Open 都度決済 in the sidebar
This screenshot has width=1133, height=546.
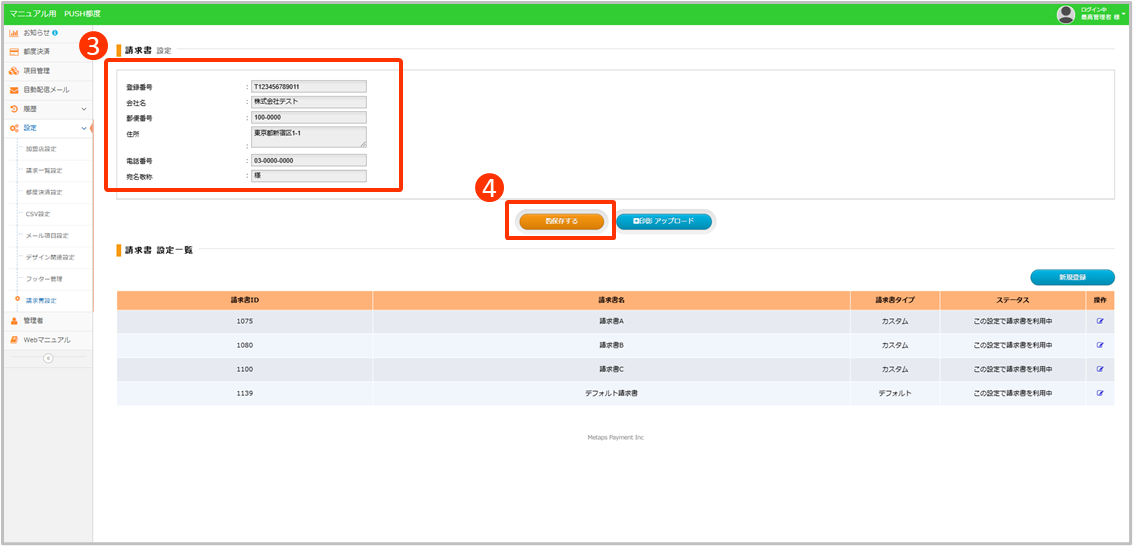pyautogui.click(x=37, y=51)
